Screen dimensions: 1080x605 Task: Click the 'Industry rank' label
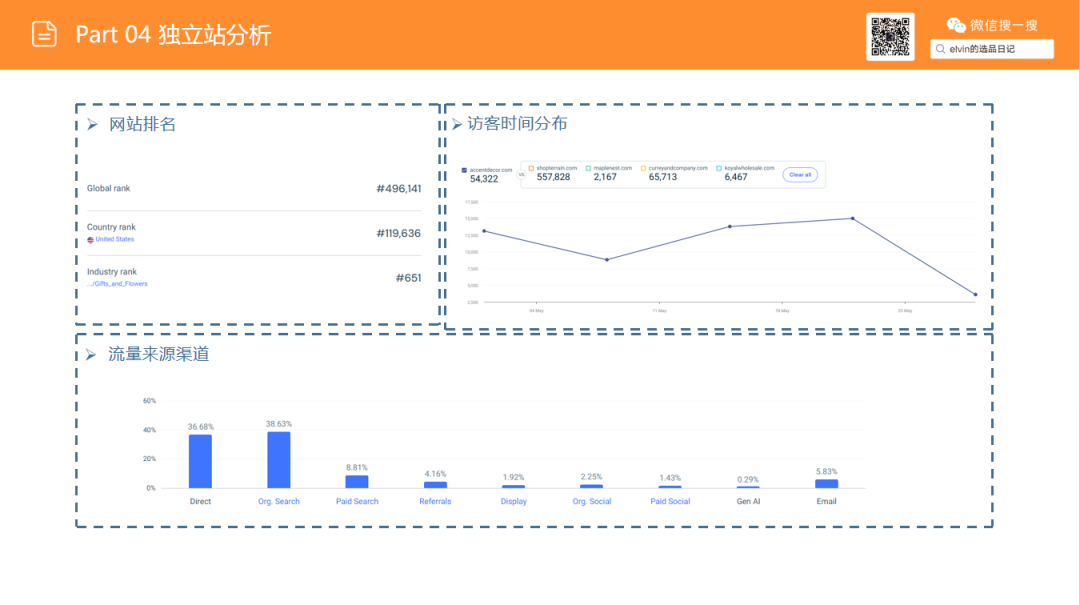pyautogui.click(x=112, y=271)
